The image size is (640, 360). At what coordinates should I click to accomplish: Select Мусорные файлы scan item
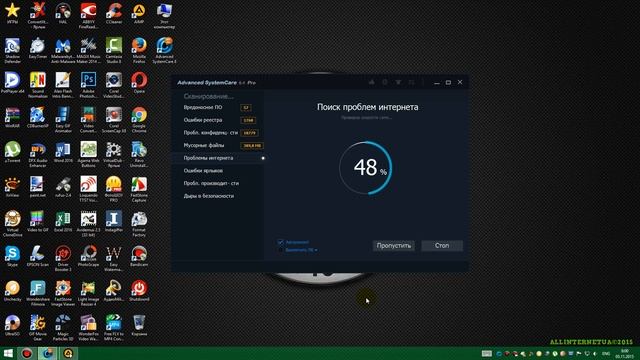click(204, 145)
